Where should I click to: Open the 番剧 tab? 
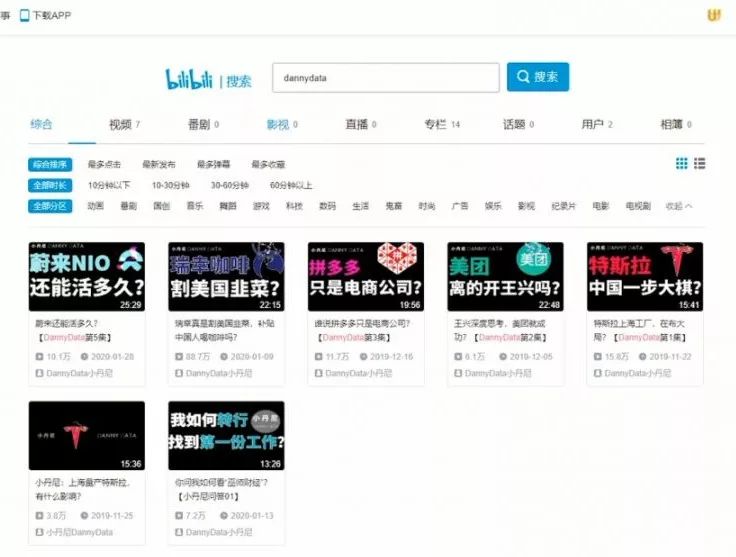[203, 124]
